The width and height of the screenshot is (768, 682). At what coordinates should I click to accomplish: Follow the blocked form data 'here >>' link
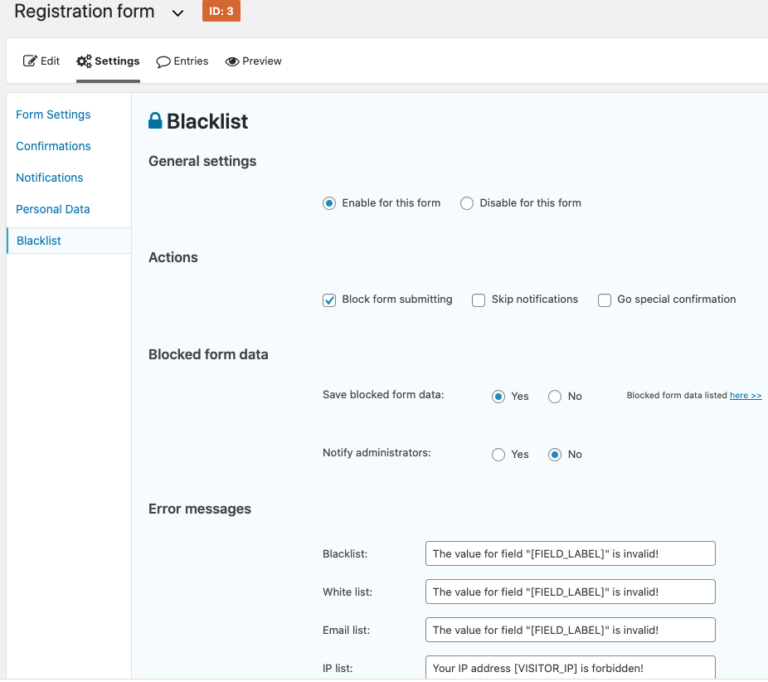(745, 395)
